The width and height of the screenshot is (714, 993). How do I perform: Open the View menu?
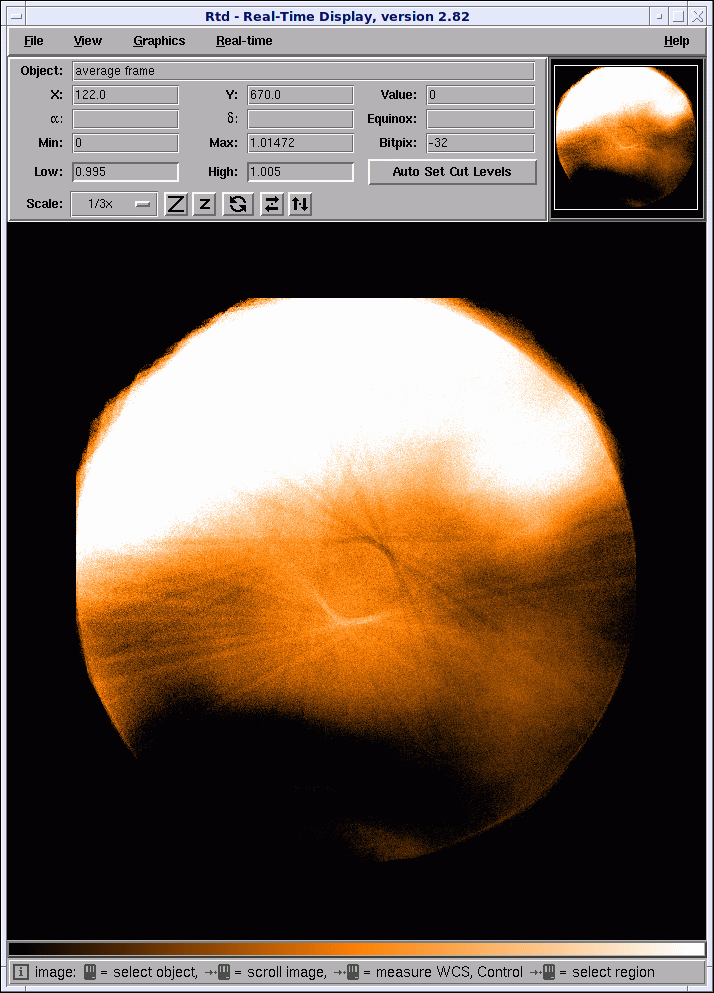click(x=87, y=41)
